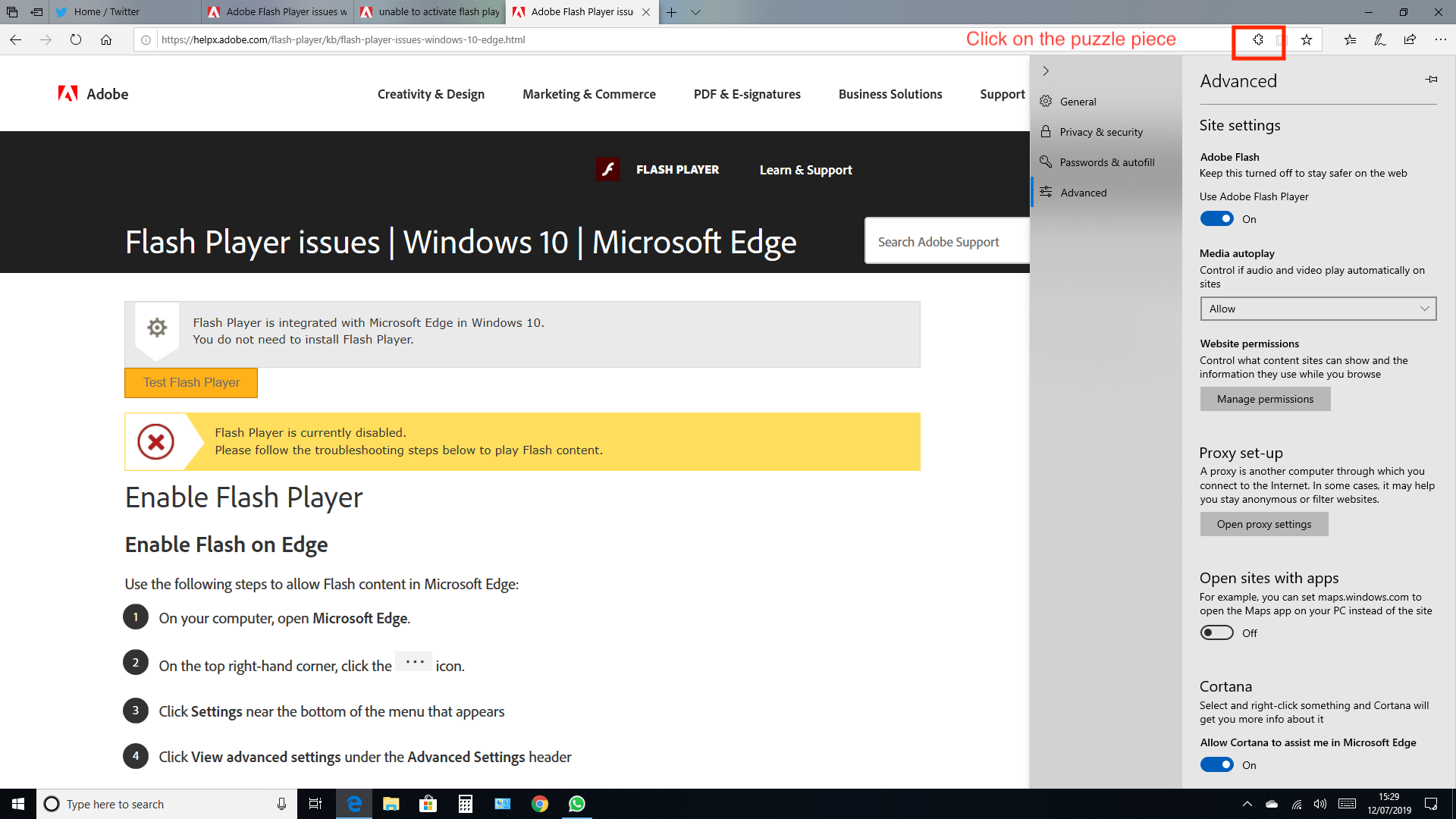Click the Privacy & security menu icon
This screenshot has width=1456, height=819.
tap(1046, 131)
